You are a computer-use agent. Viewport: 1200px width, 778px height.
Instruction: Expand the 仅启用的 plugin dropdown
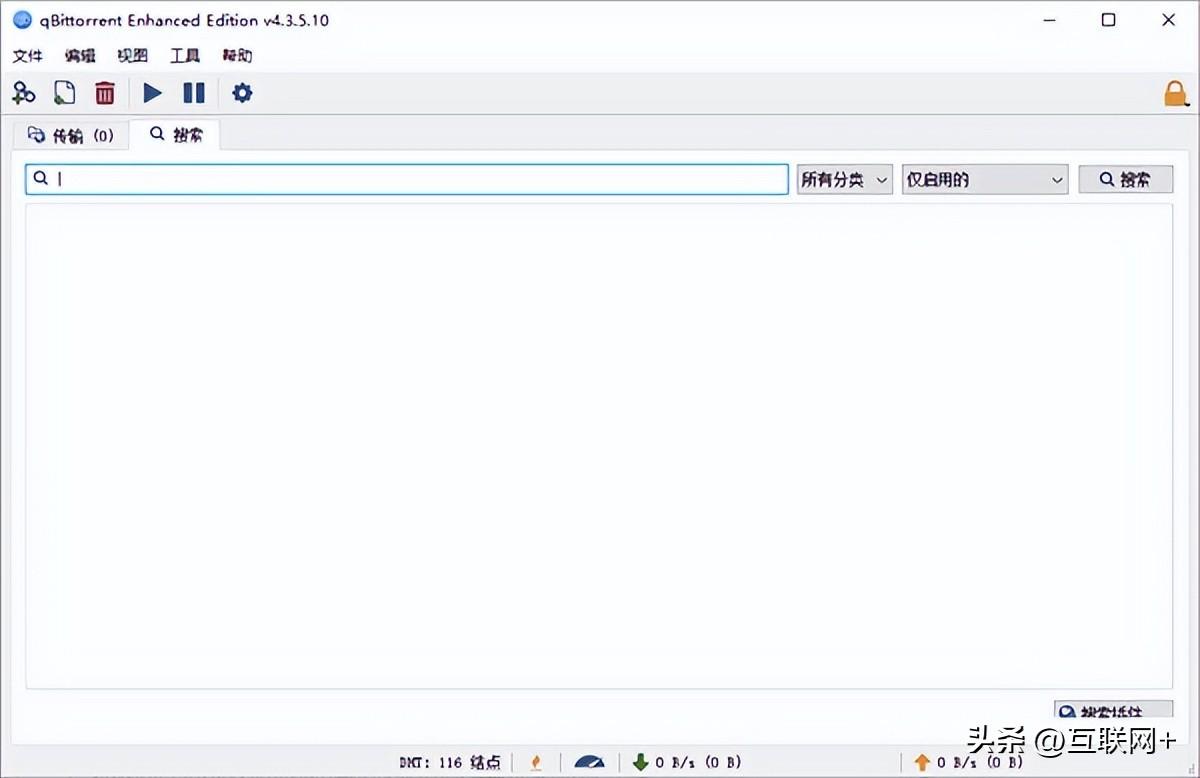pyautogui.click(x=985, y=180)
